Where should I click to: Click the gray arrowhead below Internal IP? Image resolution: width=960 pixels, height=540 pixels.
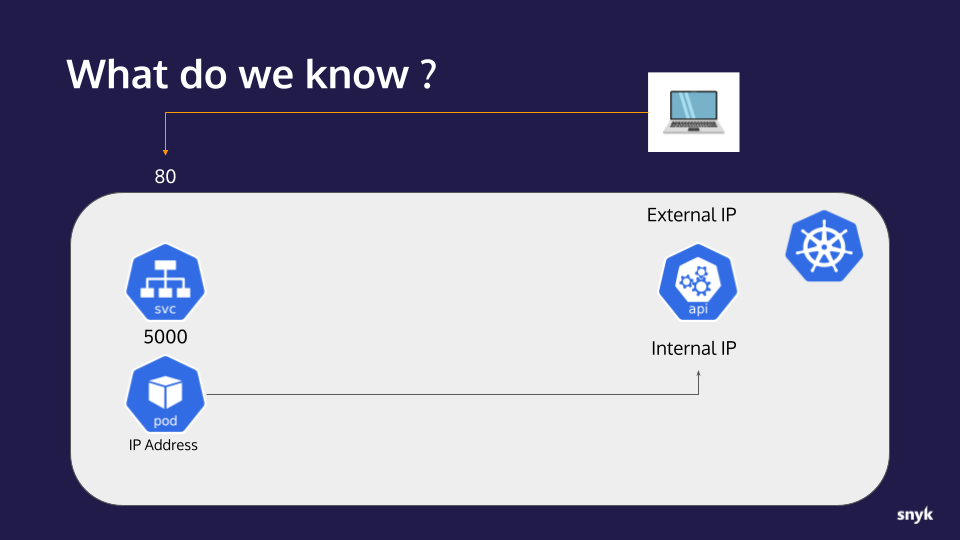699,374
